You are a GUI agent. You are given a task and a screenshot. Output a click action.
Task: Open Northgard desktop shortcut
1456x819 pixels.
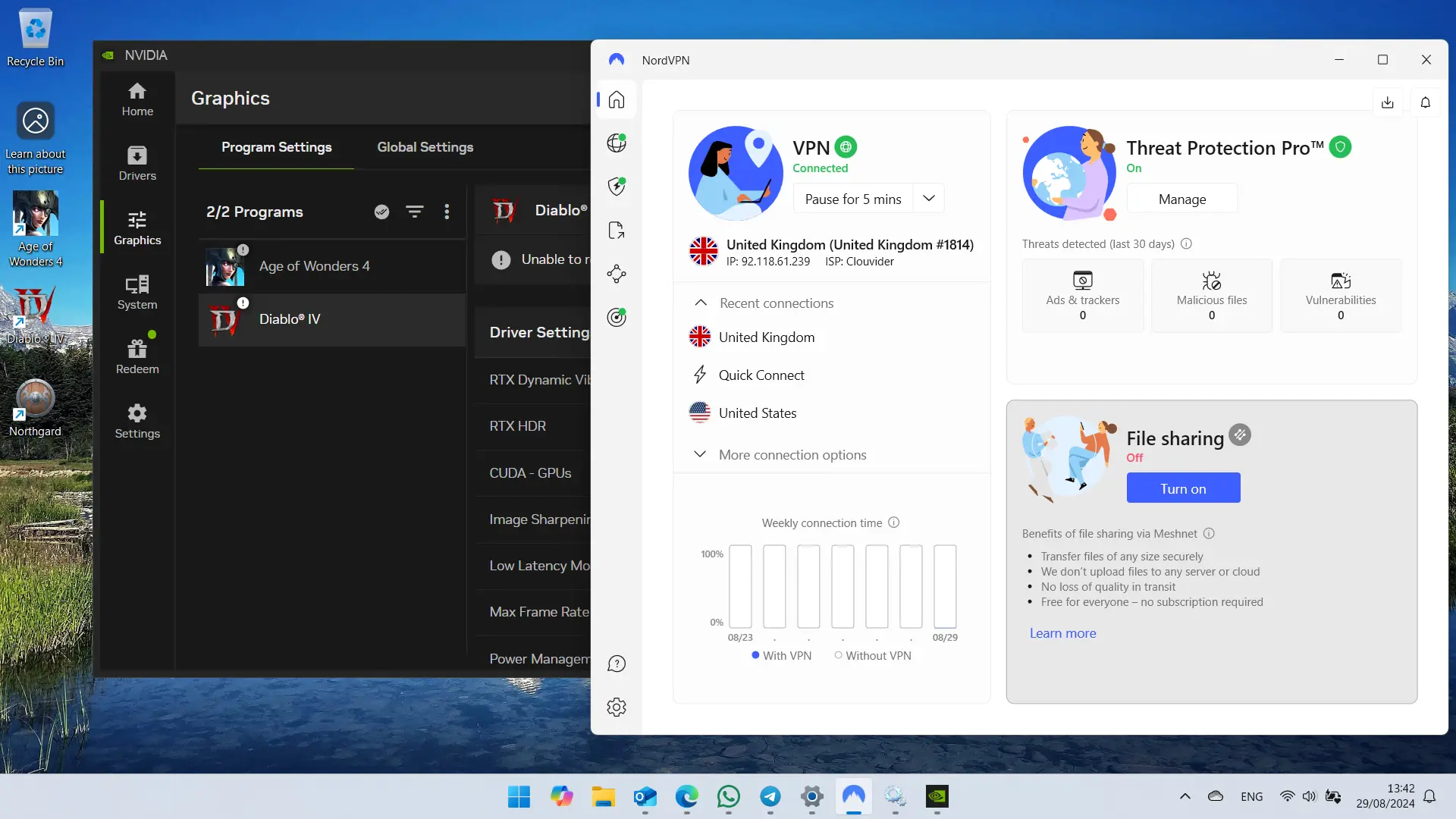35,409
